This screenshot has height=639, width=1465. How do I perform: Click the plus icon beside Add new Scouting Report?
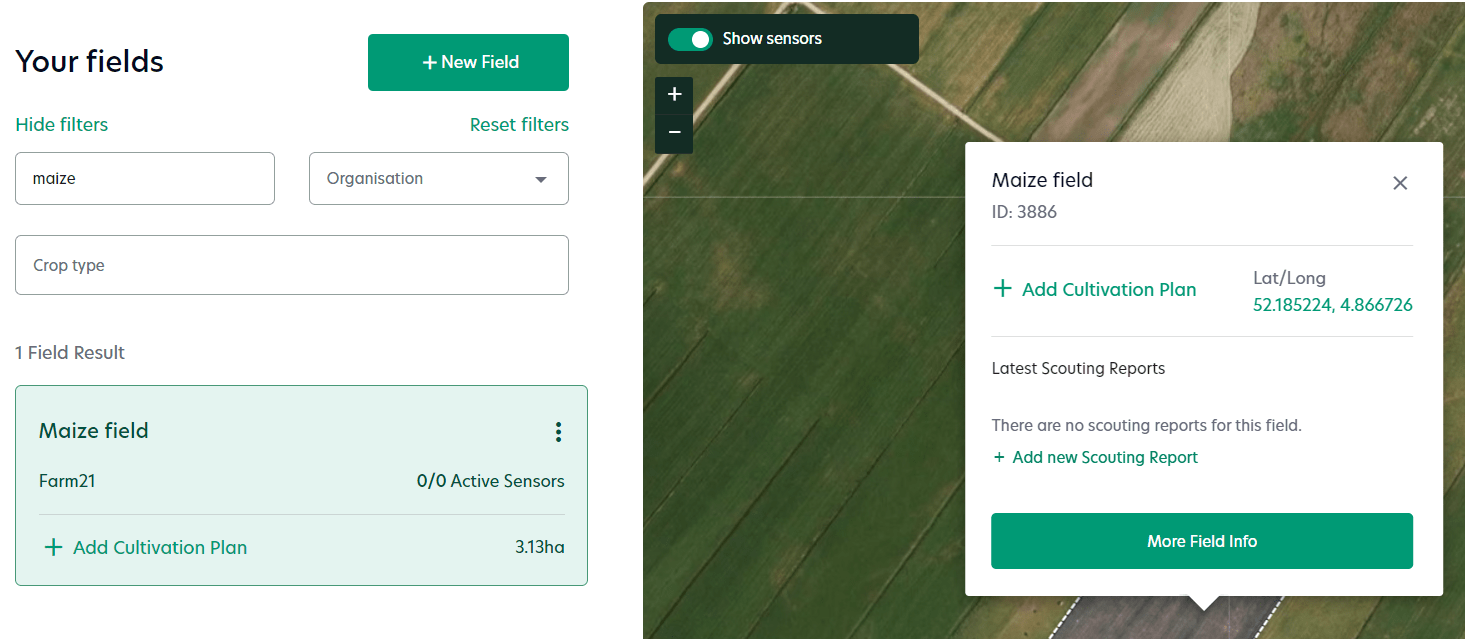point(999,457)
